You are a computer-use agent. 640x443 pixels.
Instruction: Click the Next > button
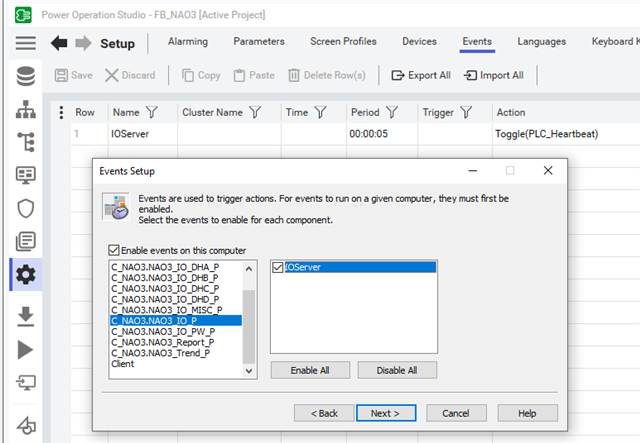coord(386,413)
